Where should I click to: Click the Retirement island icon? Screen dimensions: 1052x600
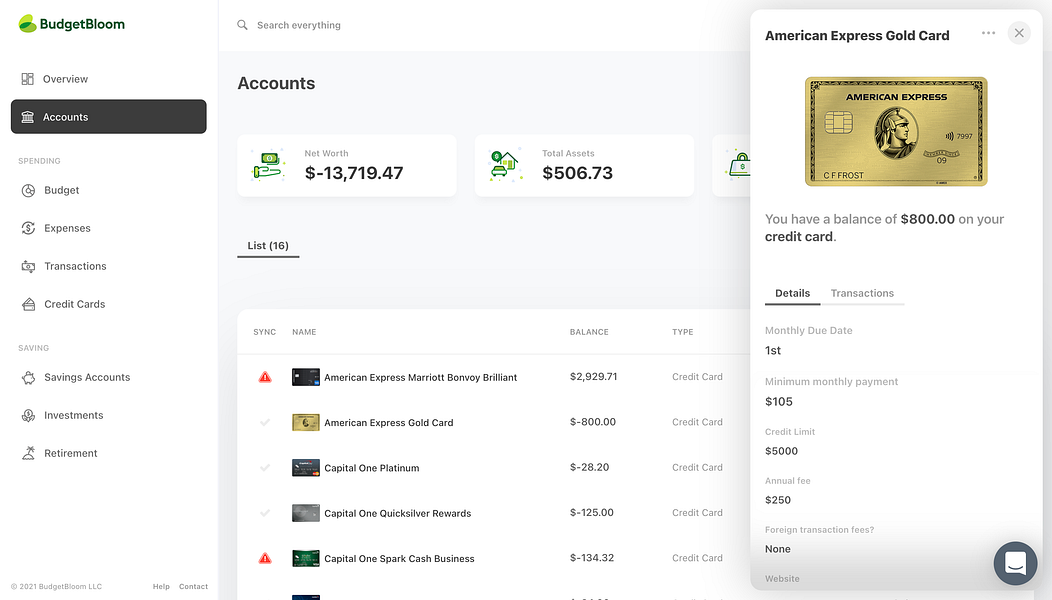[x=28, y=454]
